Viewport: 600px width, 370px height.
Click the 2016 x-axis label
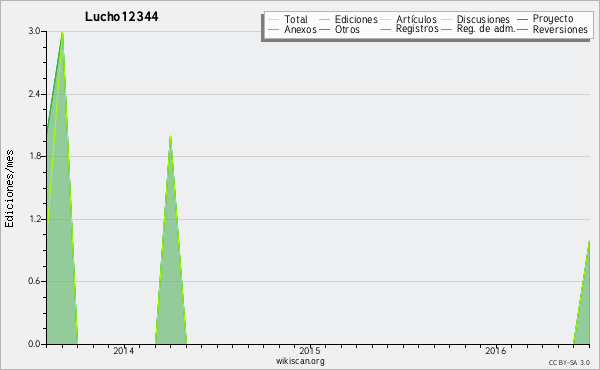pos(496,350)
